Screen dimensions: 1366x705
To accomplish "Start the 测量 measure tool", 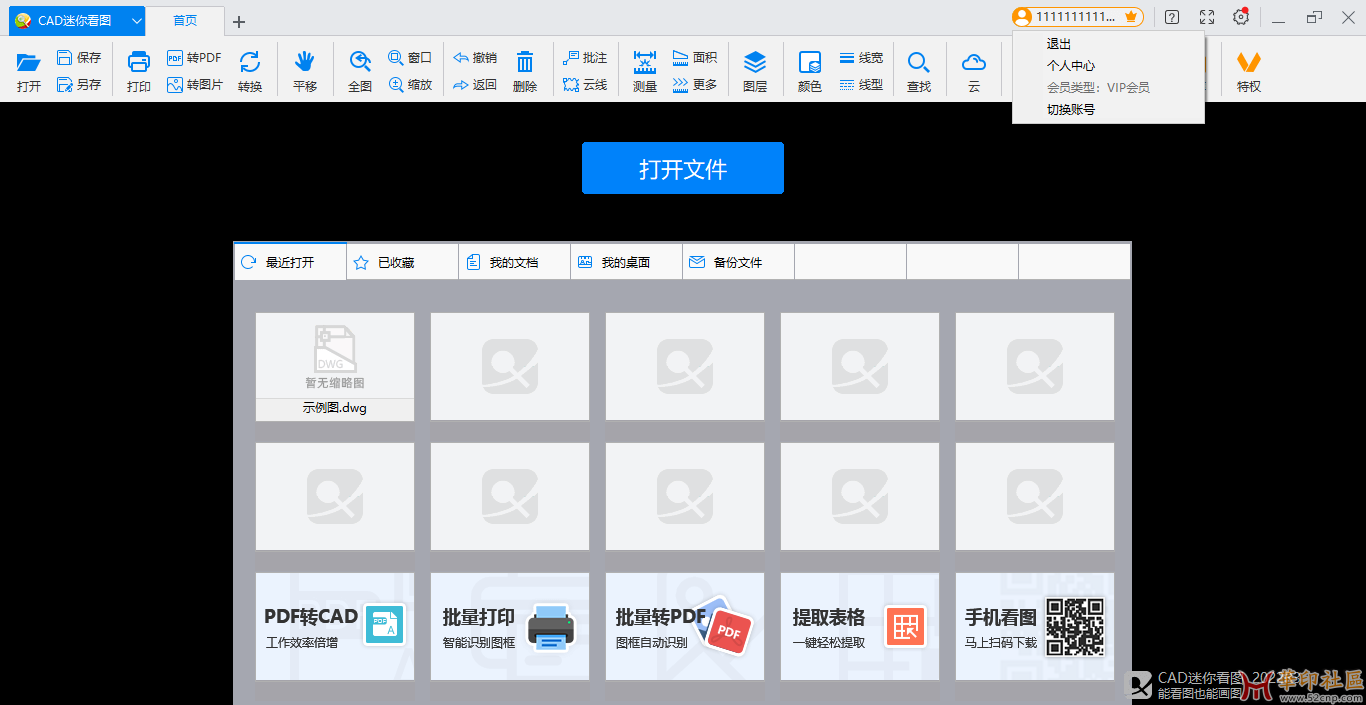I will coord(645,72).
